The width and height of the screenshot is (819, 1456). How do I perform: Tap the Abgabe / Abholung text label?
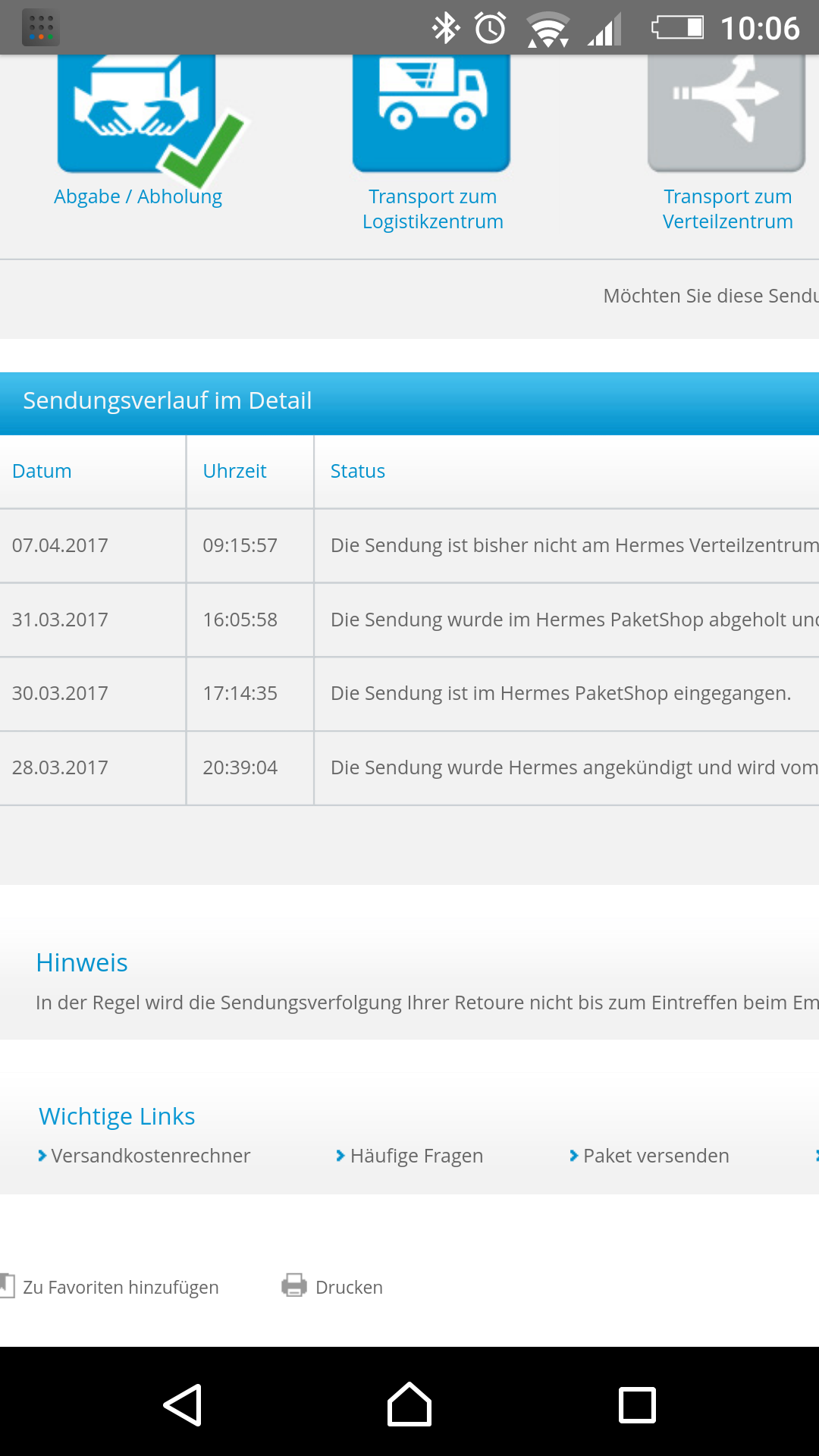coord(137,196)
